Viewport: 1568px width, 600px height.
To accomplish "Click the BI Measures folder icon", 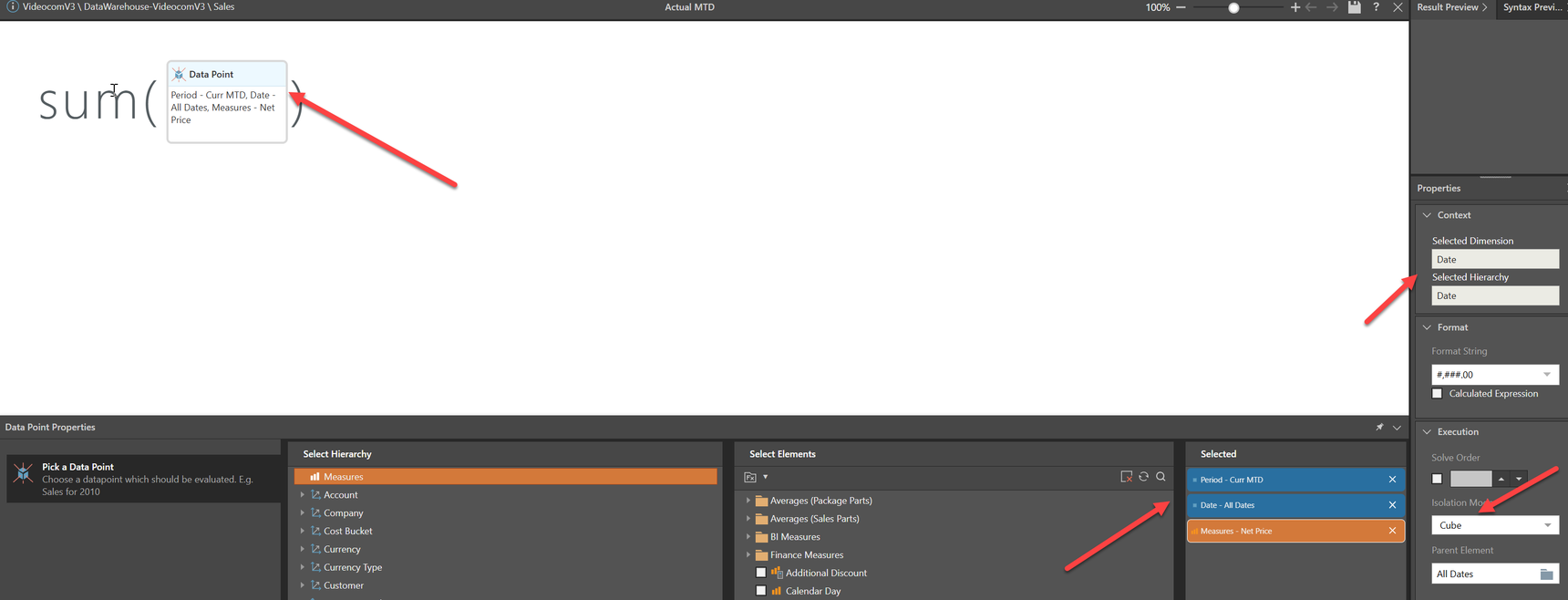I will click(x=761, y=536).
